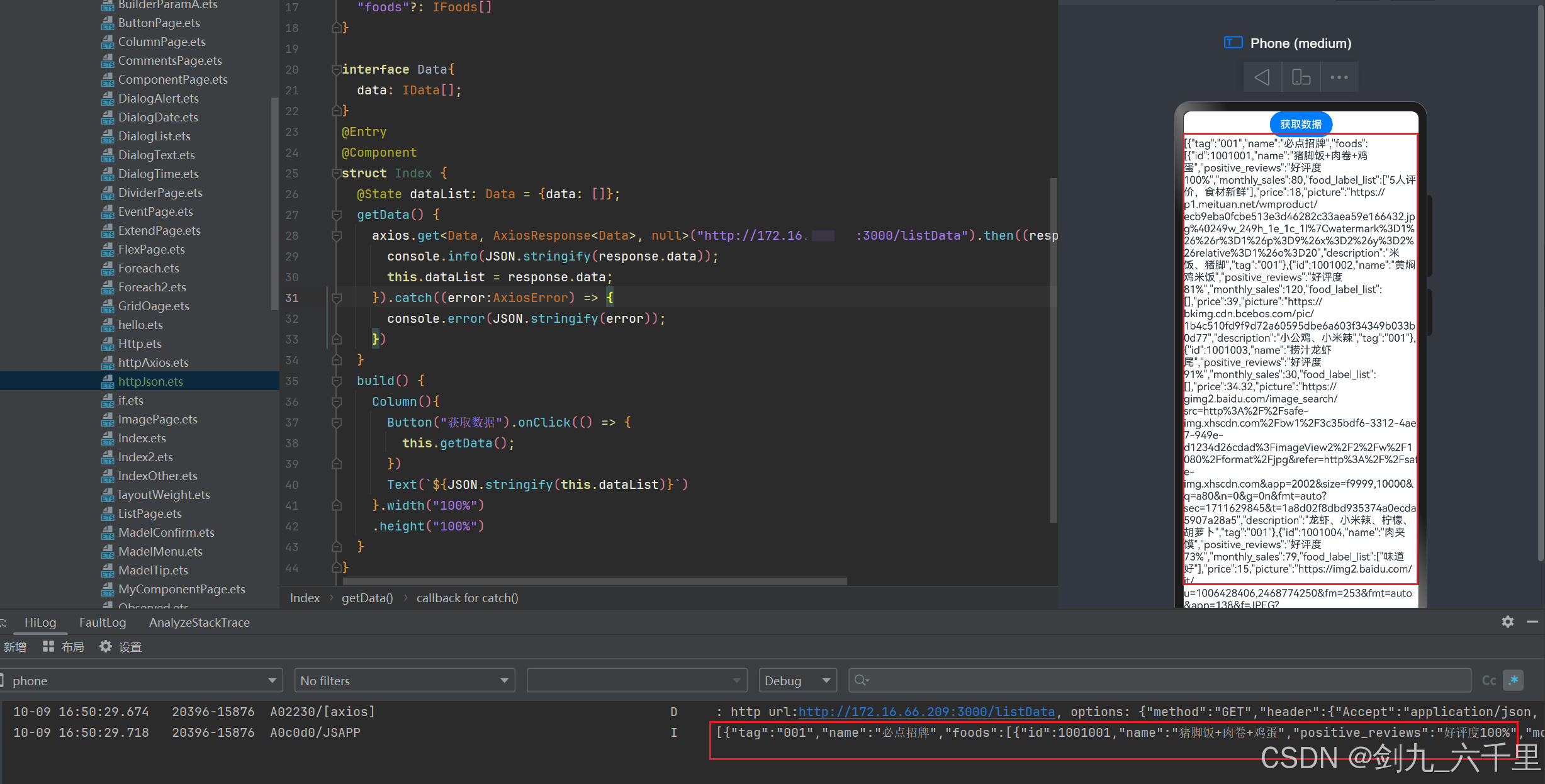Collapse the getData method fold marker

337,215
